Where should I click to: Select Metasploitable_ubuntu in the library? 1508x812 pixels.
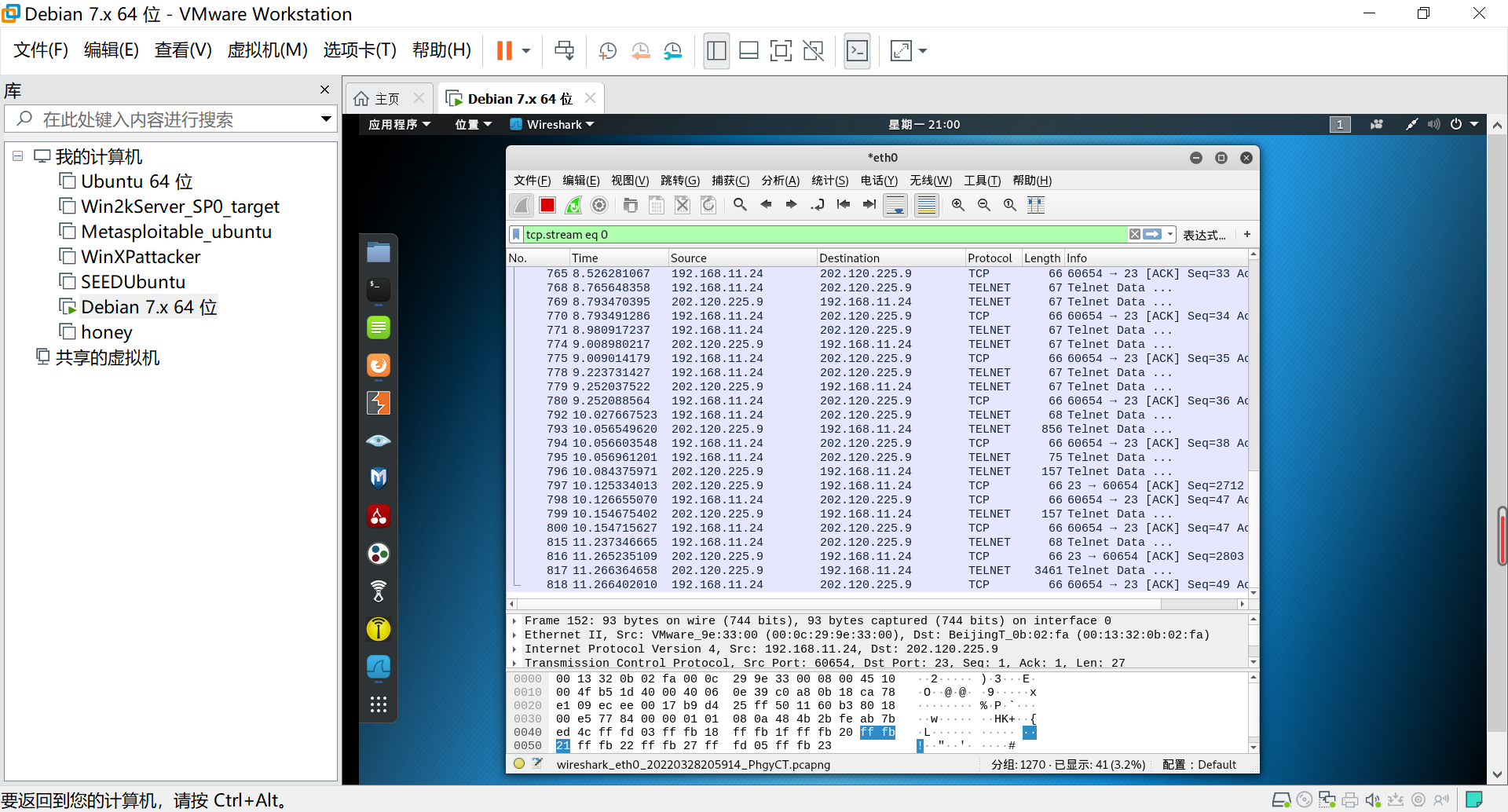[176, 232]
